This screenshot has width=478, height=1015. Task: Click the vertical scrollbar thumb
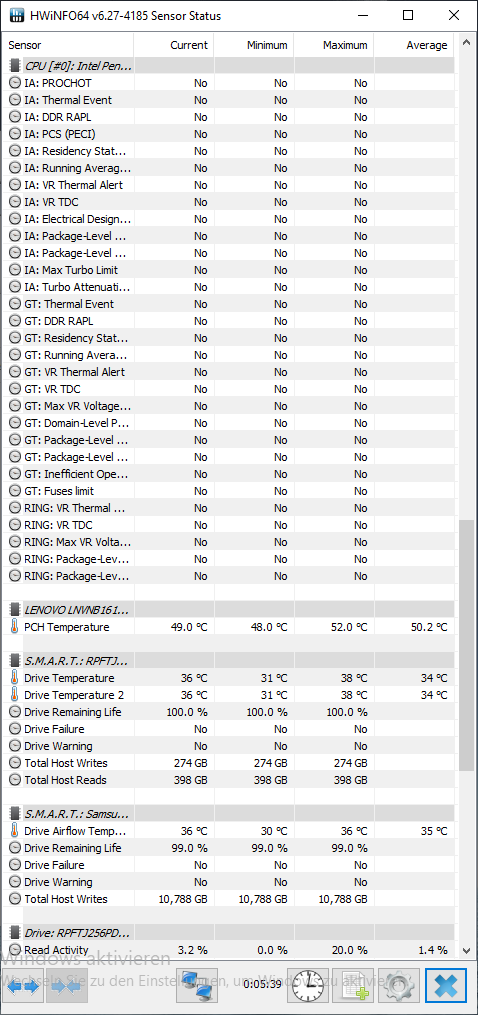[x=466, y=645]
